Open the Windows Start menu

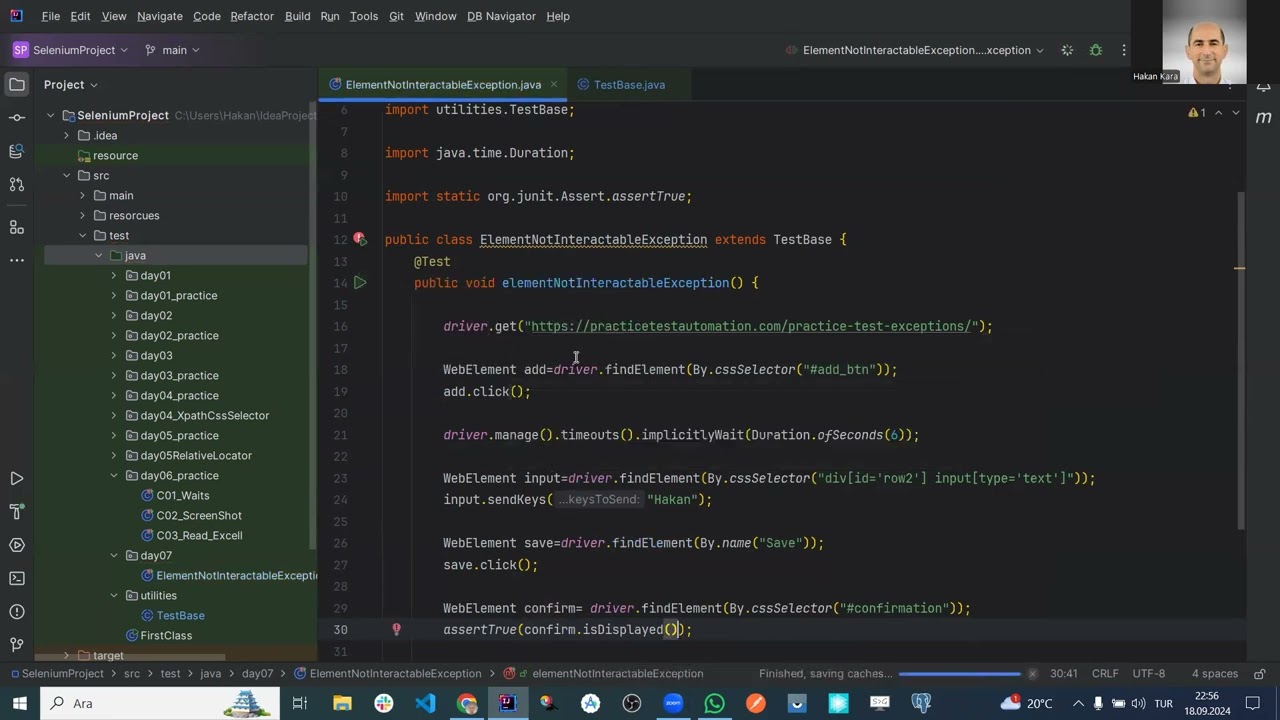20,703
